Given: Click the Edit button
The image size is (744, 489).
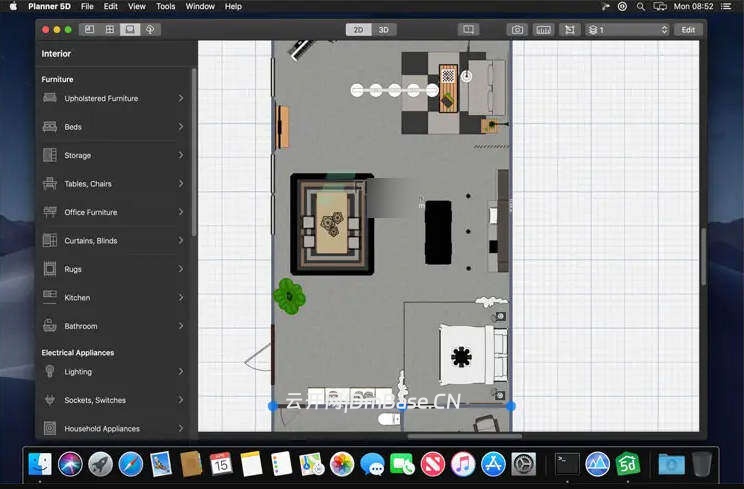Looking at the screenshot, I should (688, 30).
